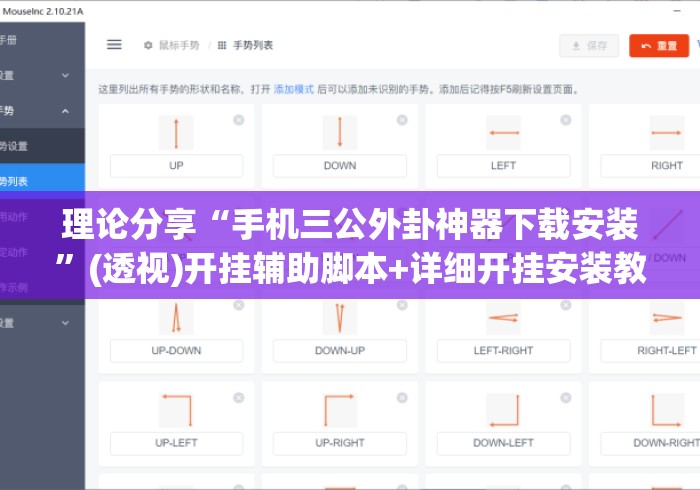Expand the first 设置 sidebar section chevron
700x490 pixels.
pos(65,75)
